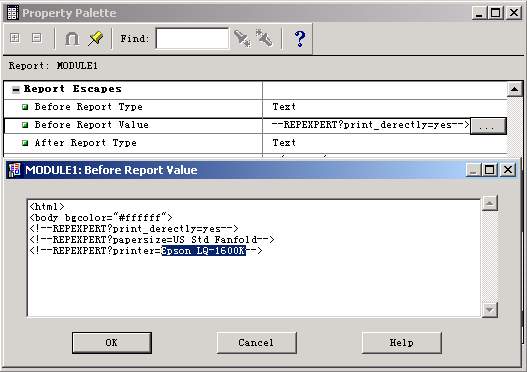The width and height of the screenshot is (527, 372).
Task: Click the Cancel button
Action: coord(256,343)
